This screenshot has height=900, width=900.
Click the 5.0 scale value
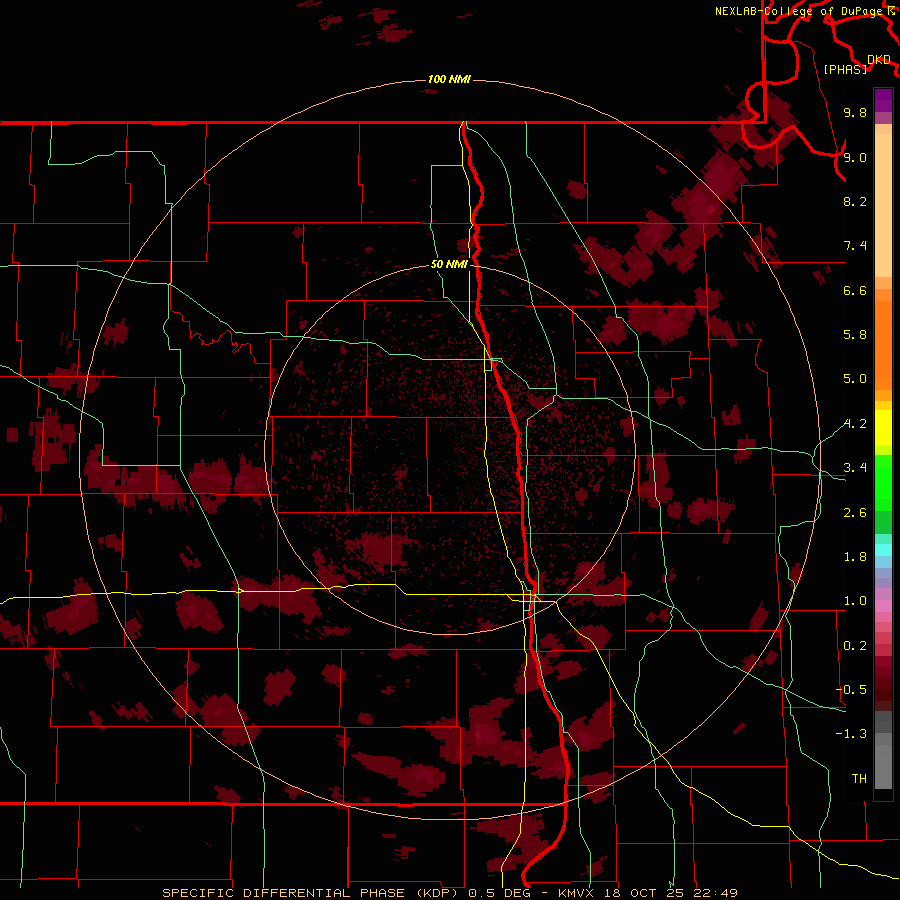click(x=855, y=379)
